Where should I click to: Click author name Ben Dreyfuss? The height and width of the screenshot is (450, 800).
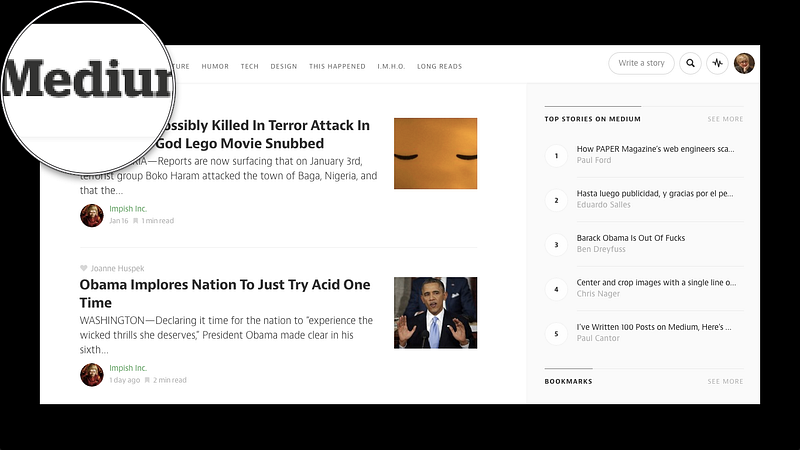[x=601, y=249]
